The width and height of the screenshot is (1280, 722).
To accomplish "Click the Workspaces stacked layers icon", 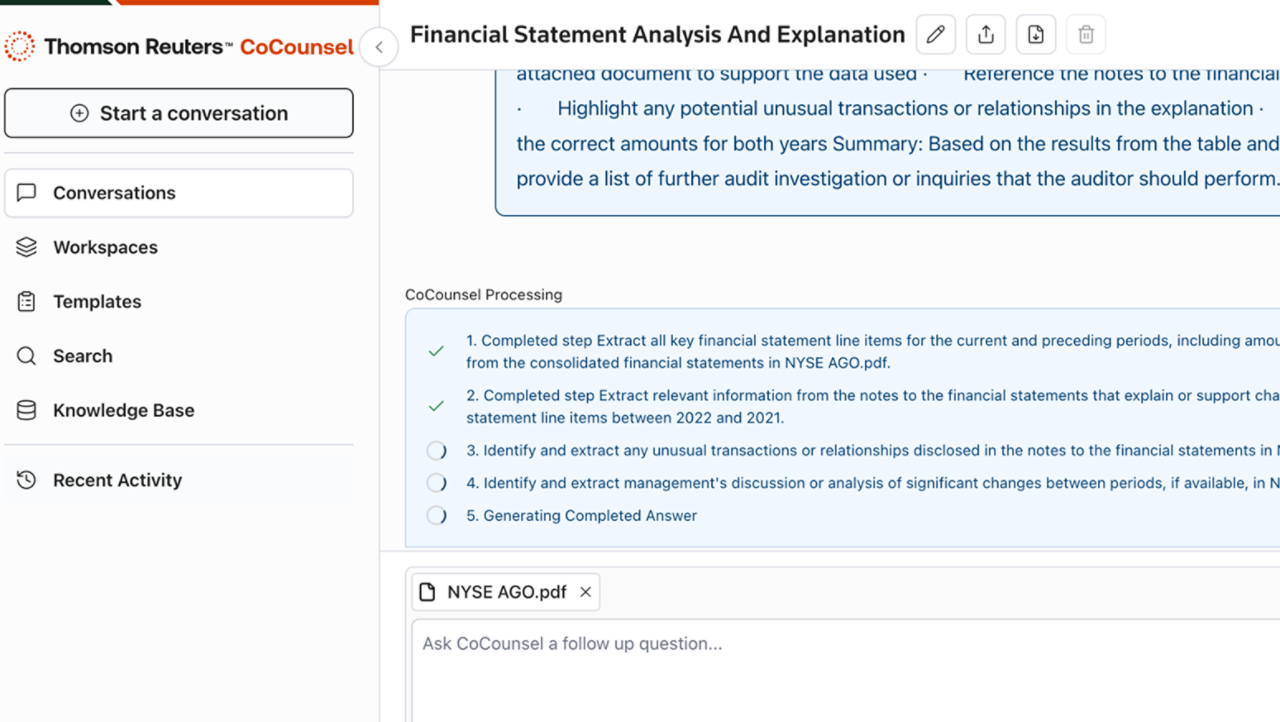I will click(x=27, y=247).
